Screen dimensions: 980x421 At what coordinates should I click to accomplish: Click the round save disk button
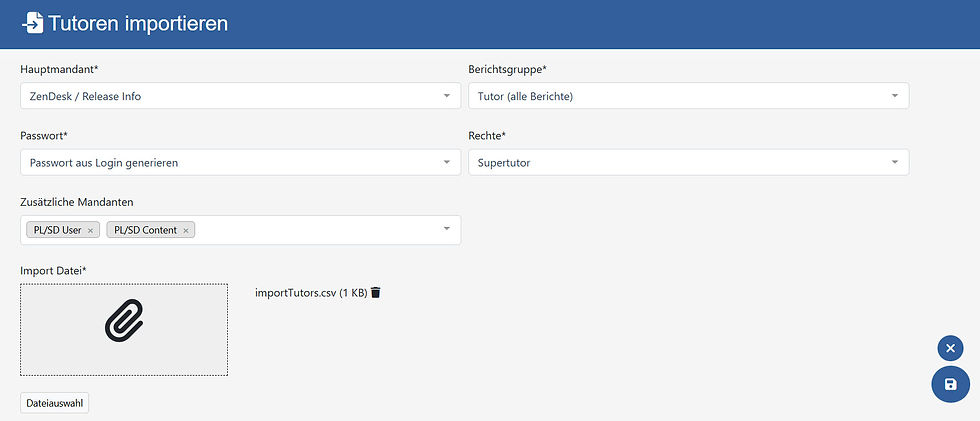click(950, 384)
